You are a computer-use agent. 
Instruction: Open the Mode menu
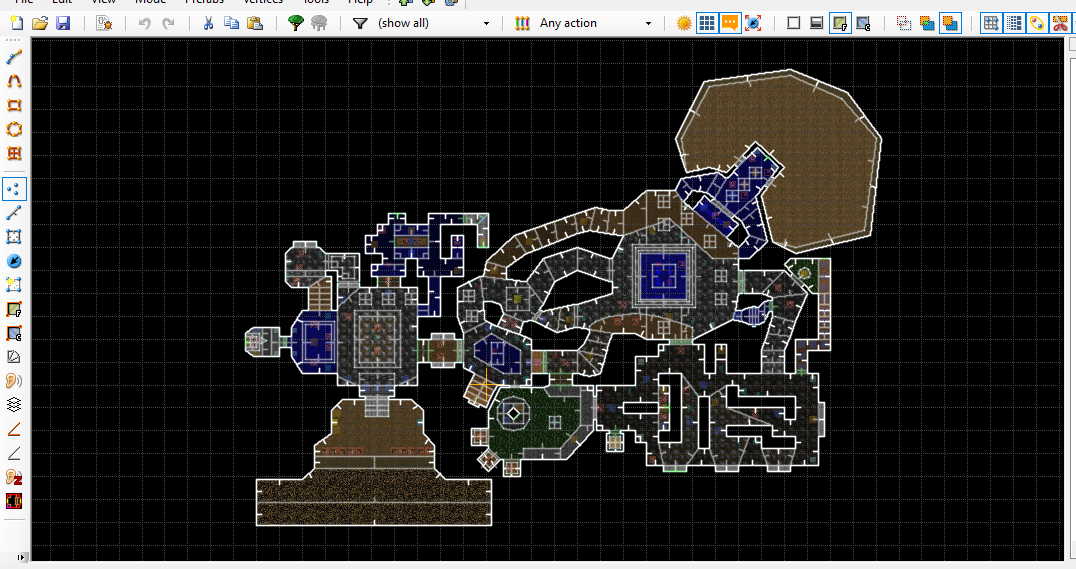[151, 2]
